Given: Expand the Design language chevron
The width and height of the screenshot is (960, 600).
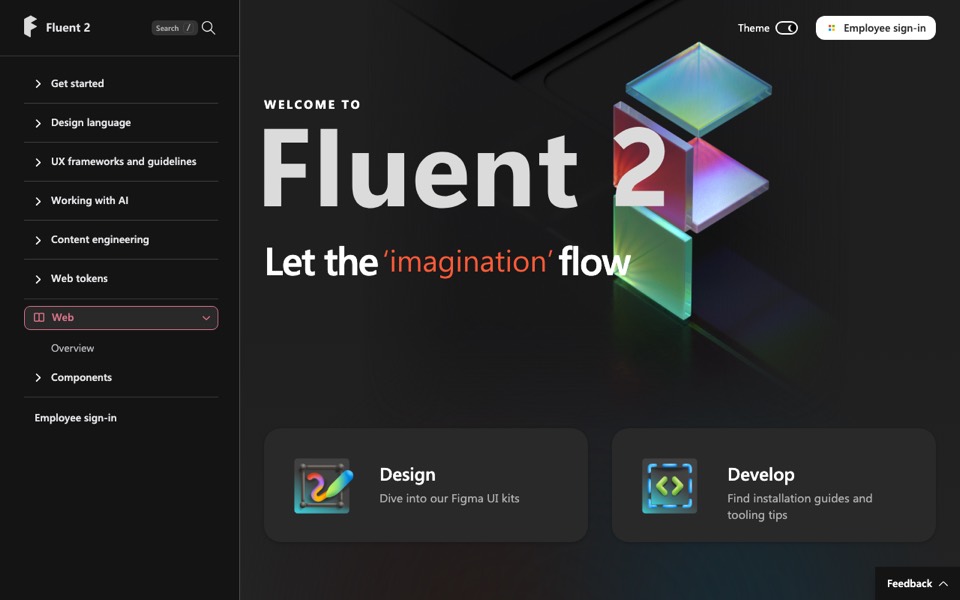Looking at the screenshot, I should click(38, 123).
